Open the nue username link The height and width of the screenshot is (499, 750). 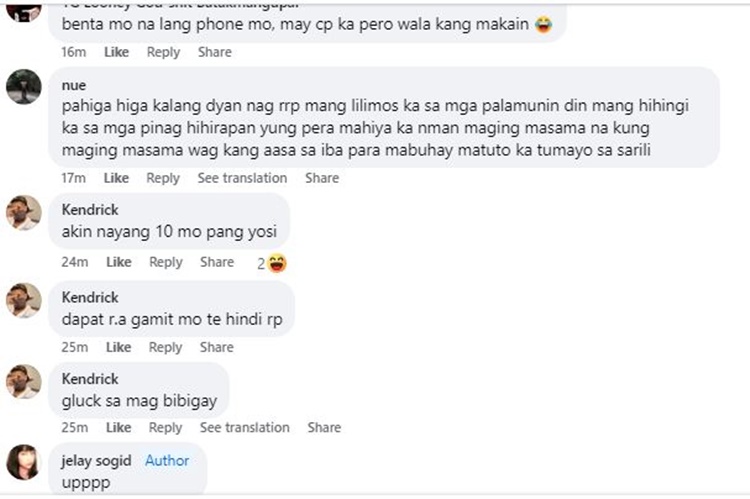pyautogui.click(x=74, y=85)
